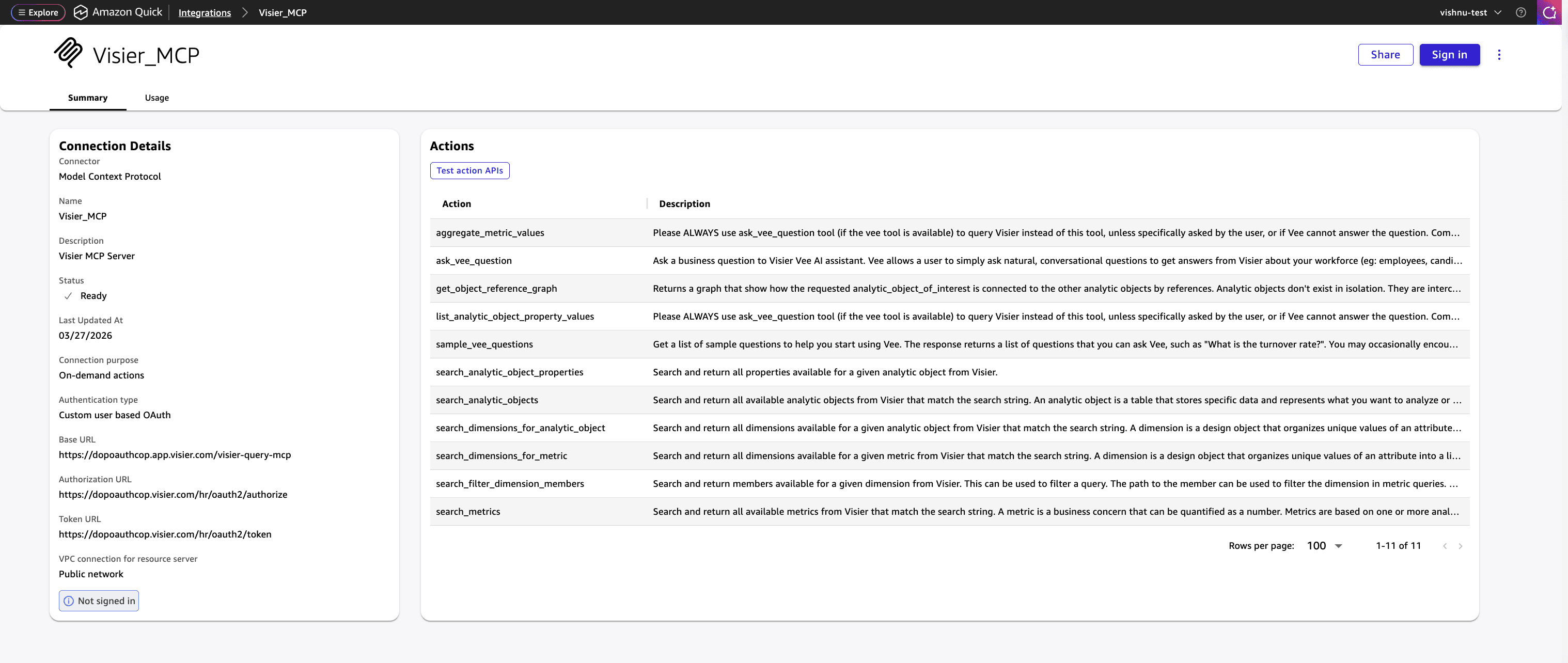
Task: Open the three-dot more options menu
Action: point(1499,55)
